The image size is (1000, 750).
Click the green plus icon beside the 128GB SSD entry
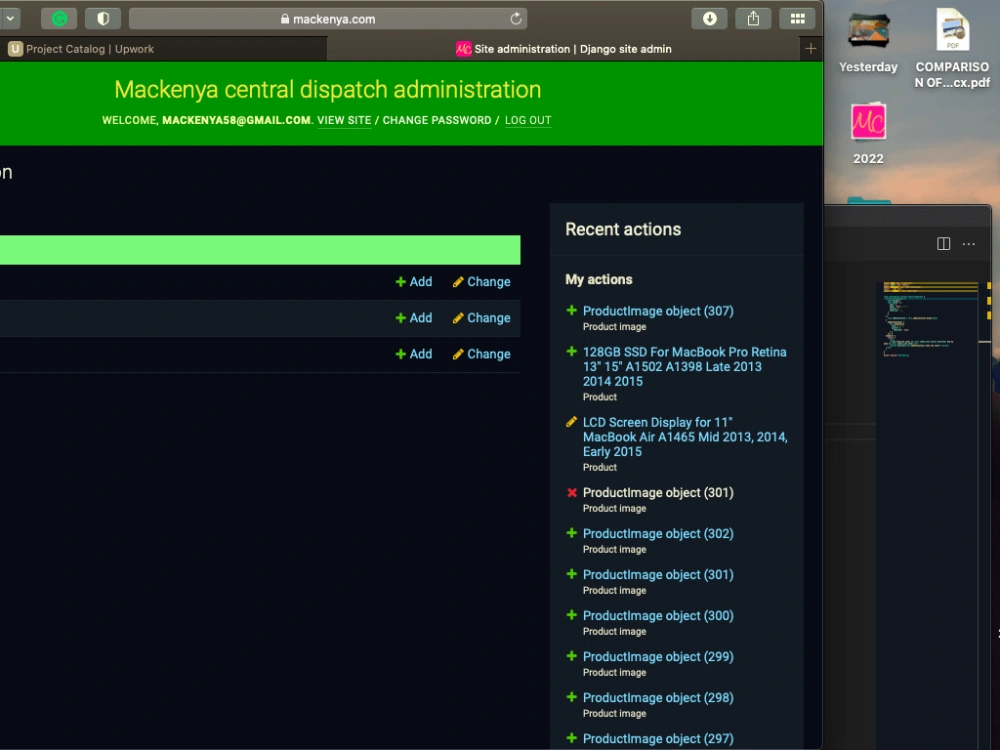571,352
